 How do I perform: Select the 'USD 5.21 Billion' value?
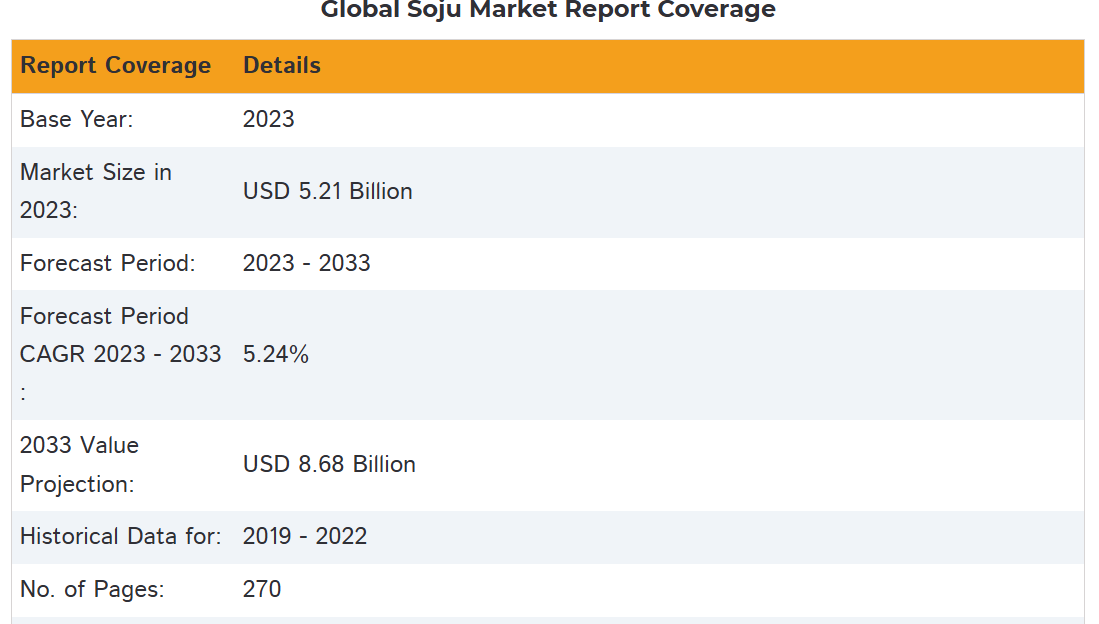(327, 191)
